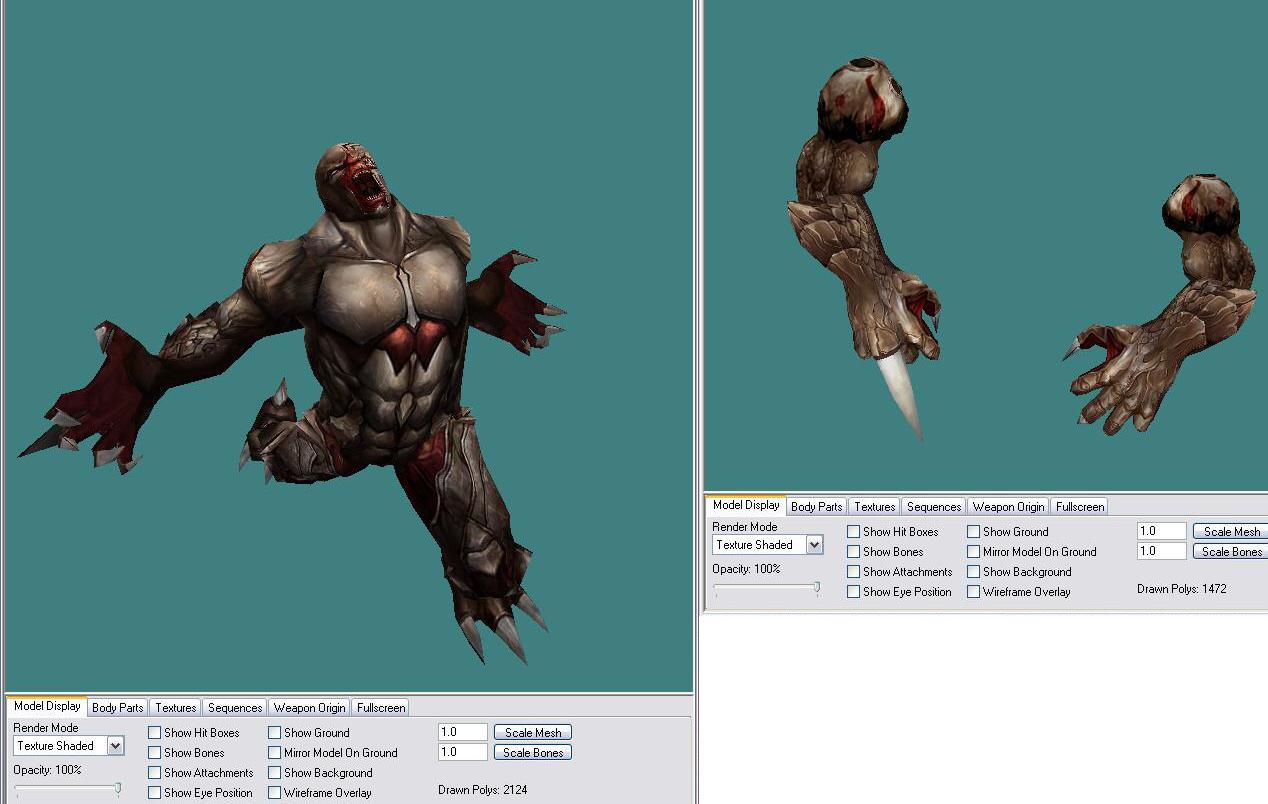
Task: Toggle Mirror Model On Ground for monster model
Action: pyautogui.click(x=274, y=753)
